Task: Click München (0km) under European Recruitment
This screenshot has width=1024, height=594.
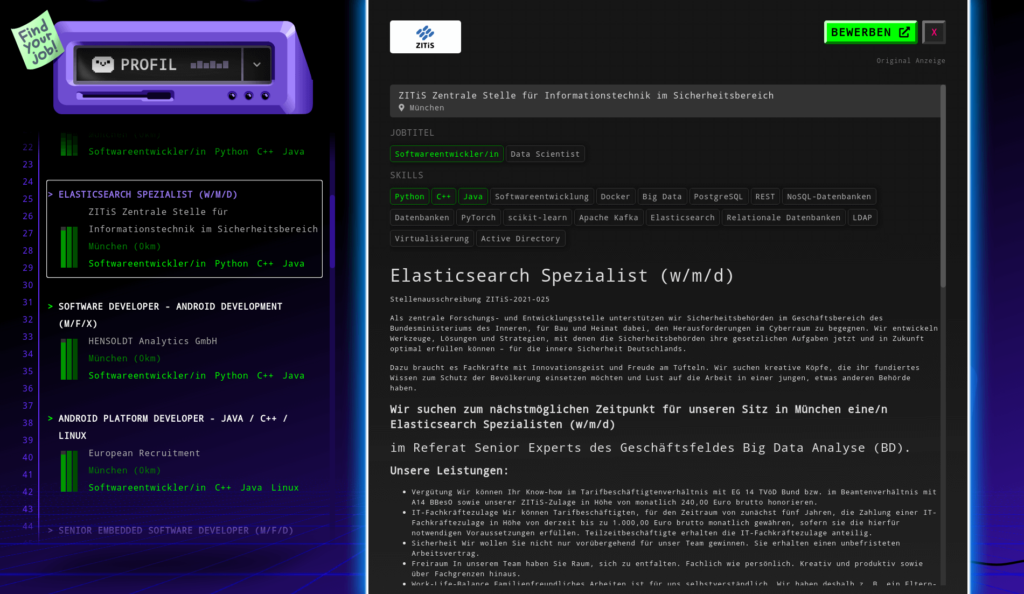Action: (125, 471)
